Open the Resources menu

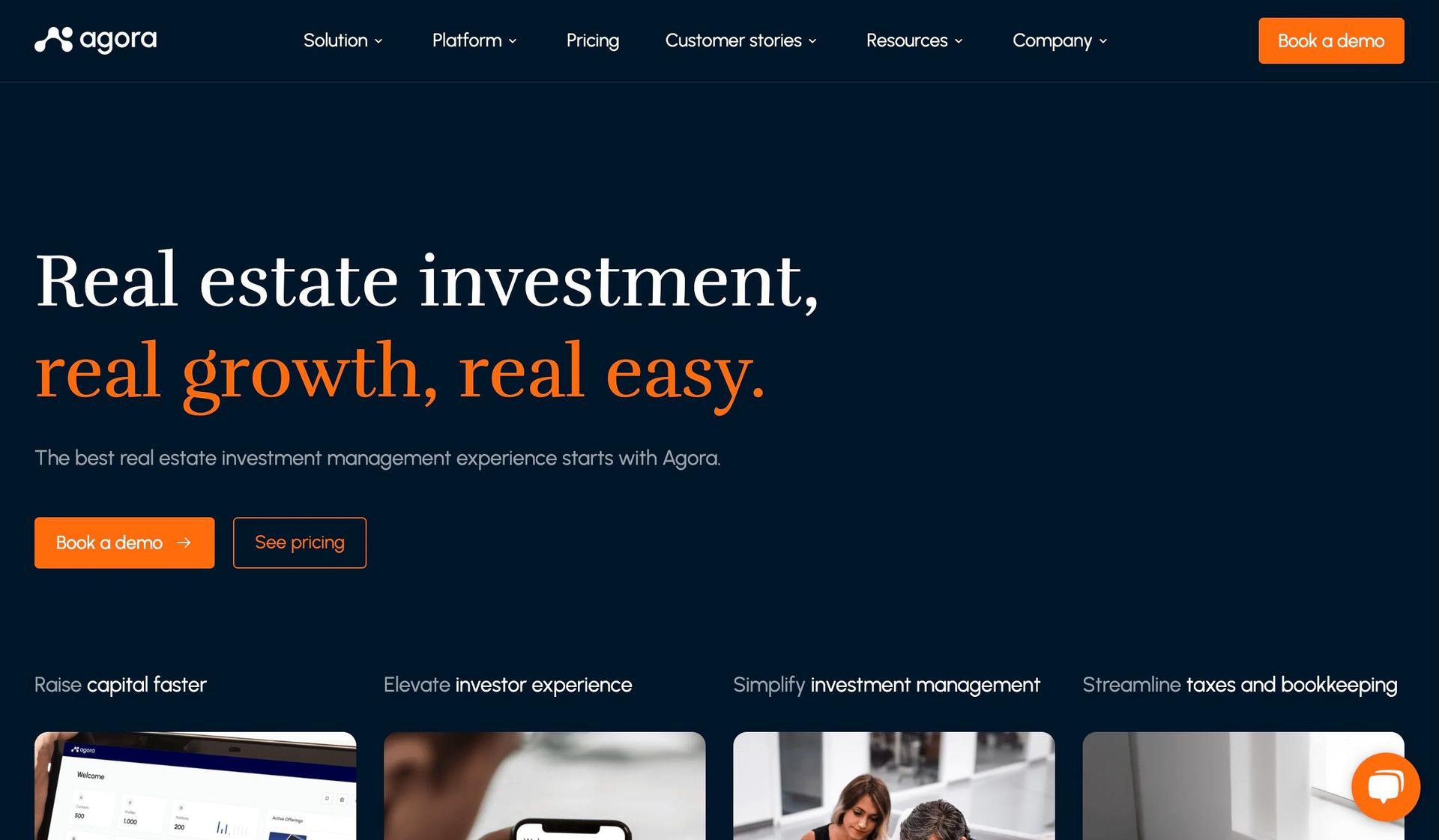coord(907,40)
